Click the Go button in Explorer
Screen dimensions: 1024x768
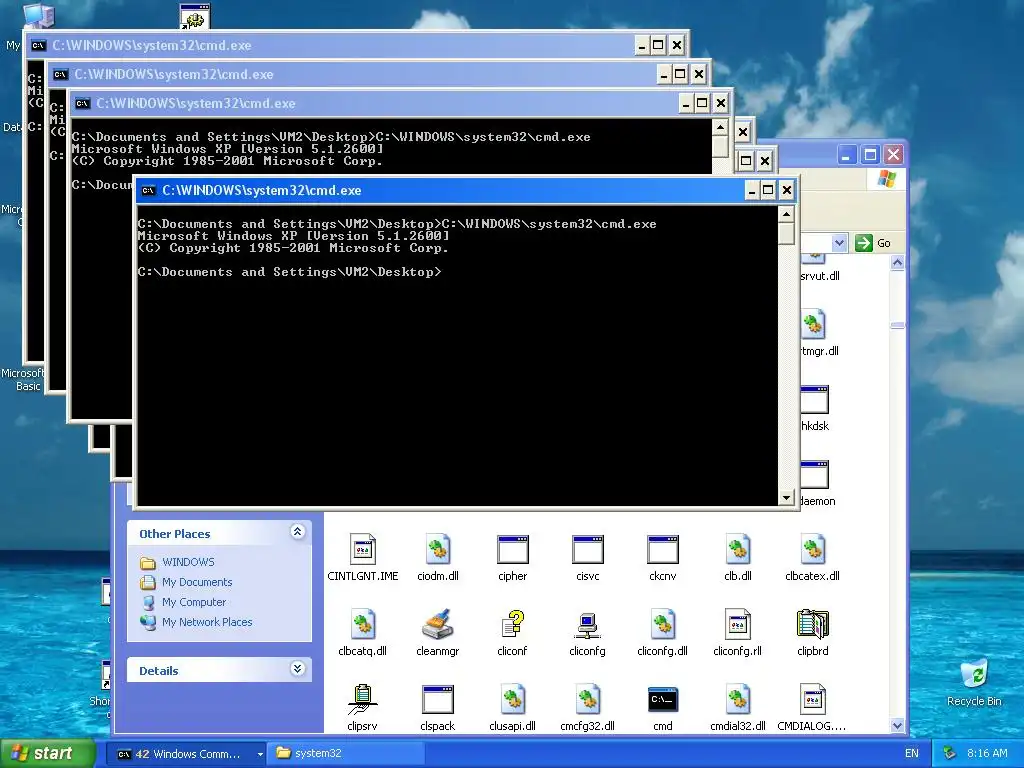point(873,243)
